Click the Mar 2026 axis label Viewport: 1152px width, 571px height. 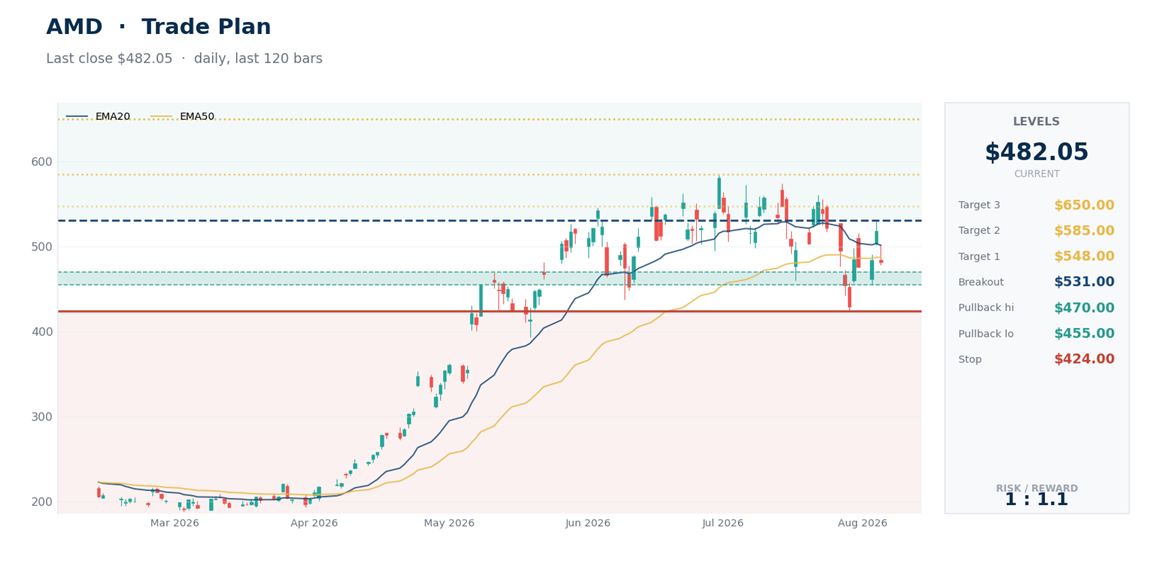[174, 523]
